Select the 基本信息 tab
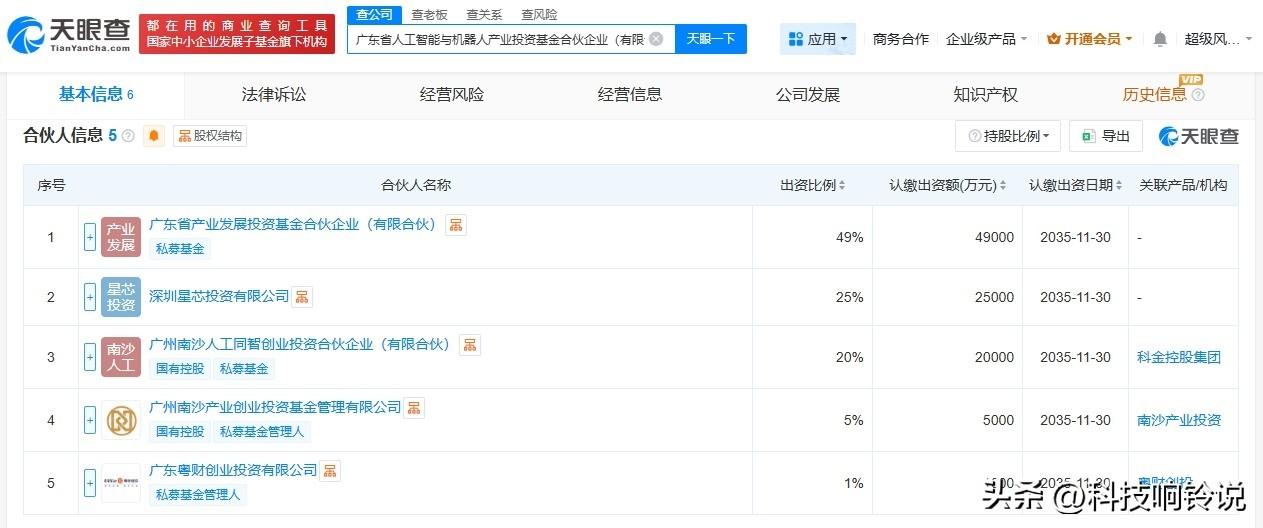Screen dimensions: 1263x528 click(96, 94)
